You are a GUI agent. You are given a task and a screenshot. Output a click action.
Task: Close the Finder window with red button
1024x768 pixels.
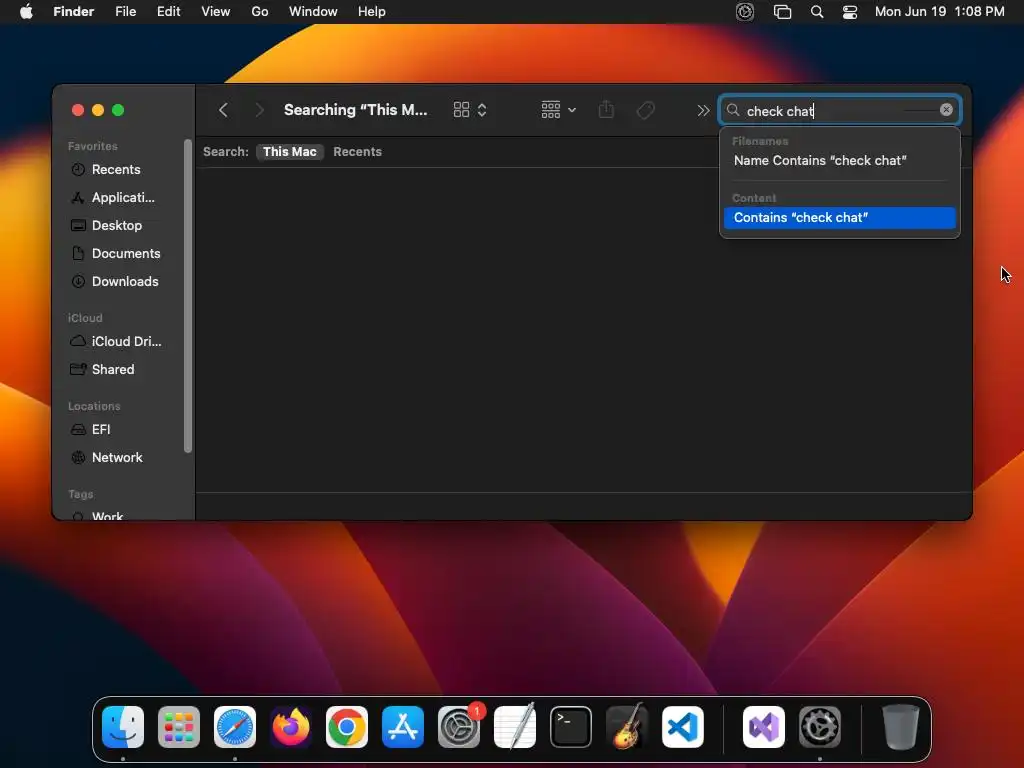coord(78,110)
